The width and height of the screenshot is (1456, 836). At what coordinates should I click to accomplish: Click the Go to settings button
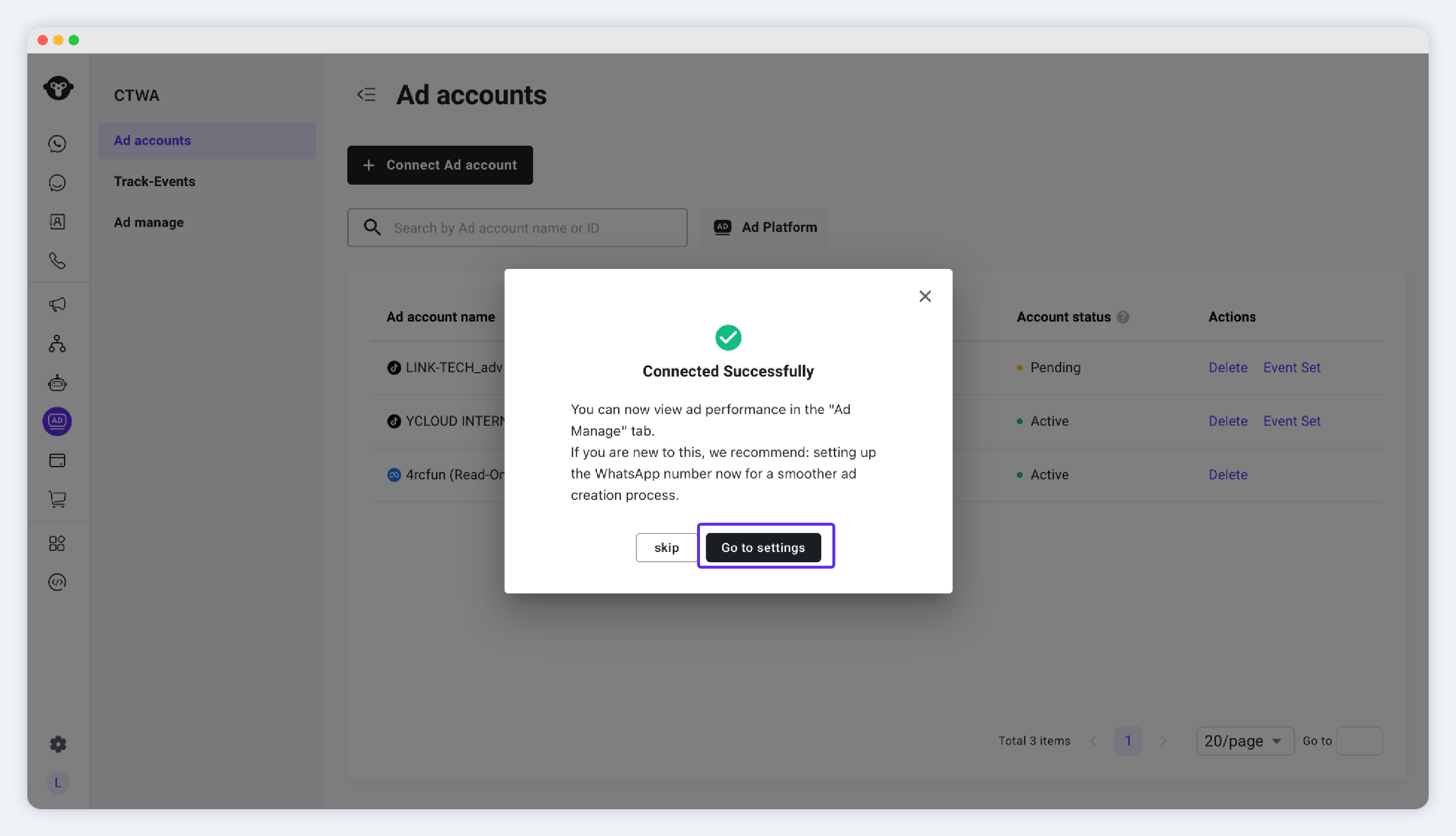pos(763,547)
